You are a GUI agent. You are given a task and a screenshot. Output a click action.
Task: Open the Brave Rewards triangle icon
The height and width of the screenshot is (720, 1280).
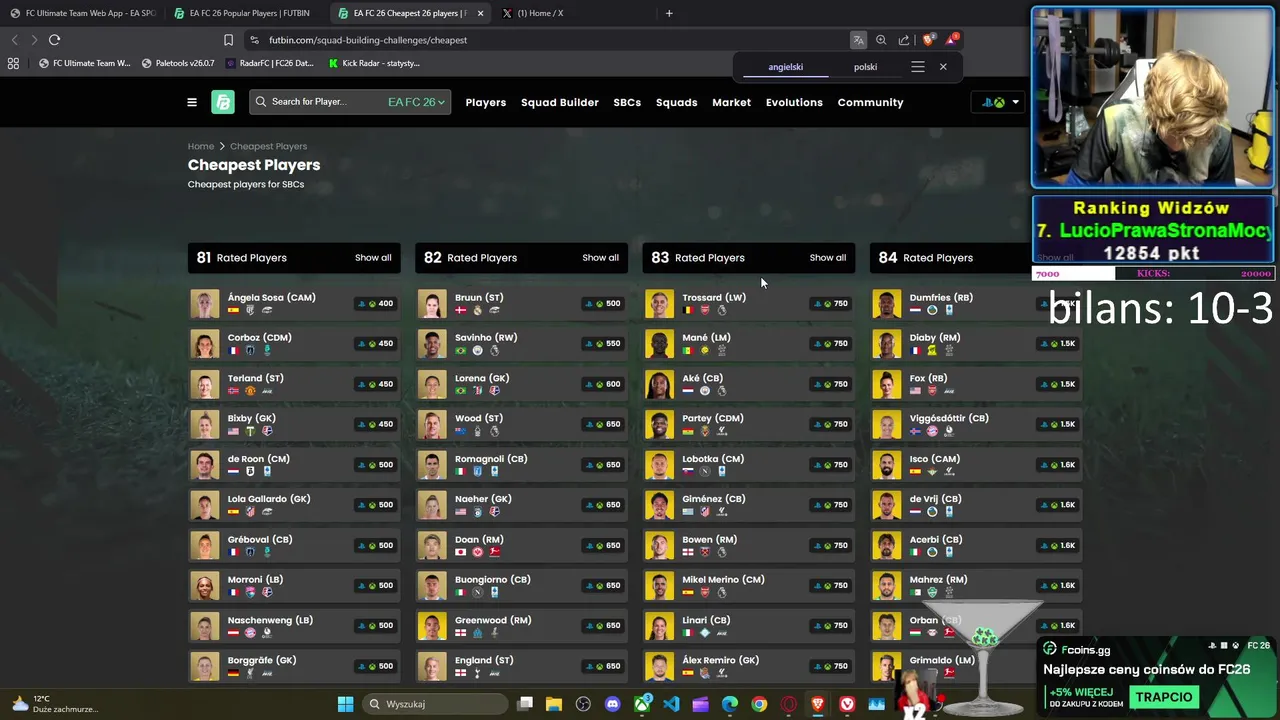953,40
